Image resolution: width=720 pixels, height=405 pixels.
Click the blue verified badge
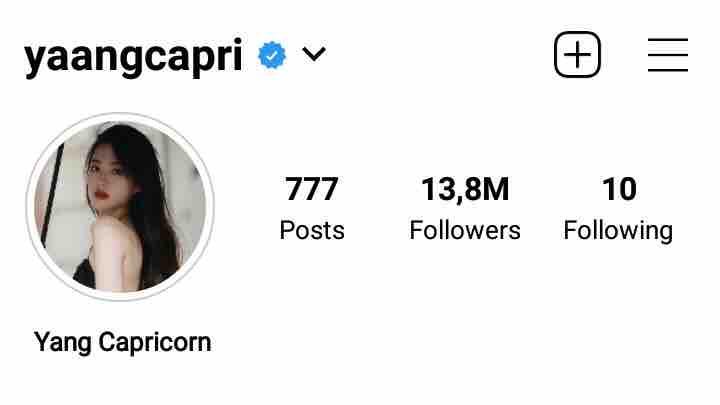point(272,55)
